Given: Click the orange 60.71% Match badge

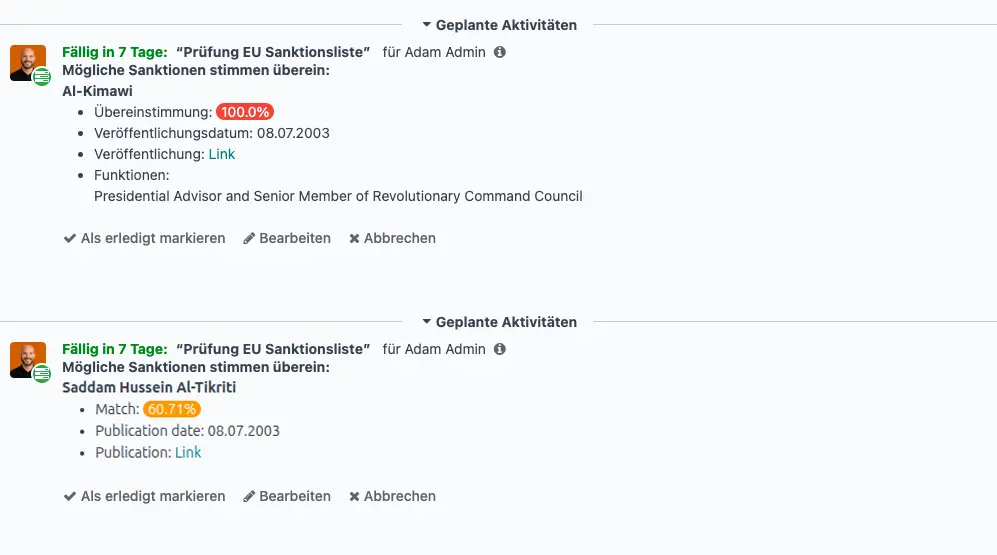Looking at the screenshot, I should tap(172, 409).
